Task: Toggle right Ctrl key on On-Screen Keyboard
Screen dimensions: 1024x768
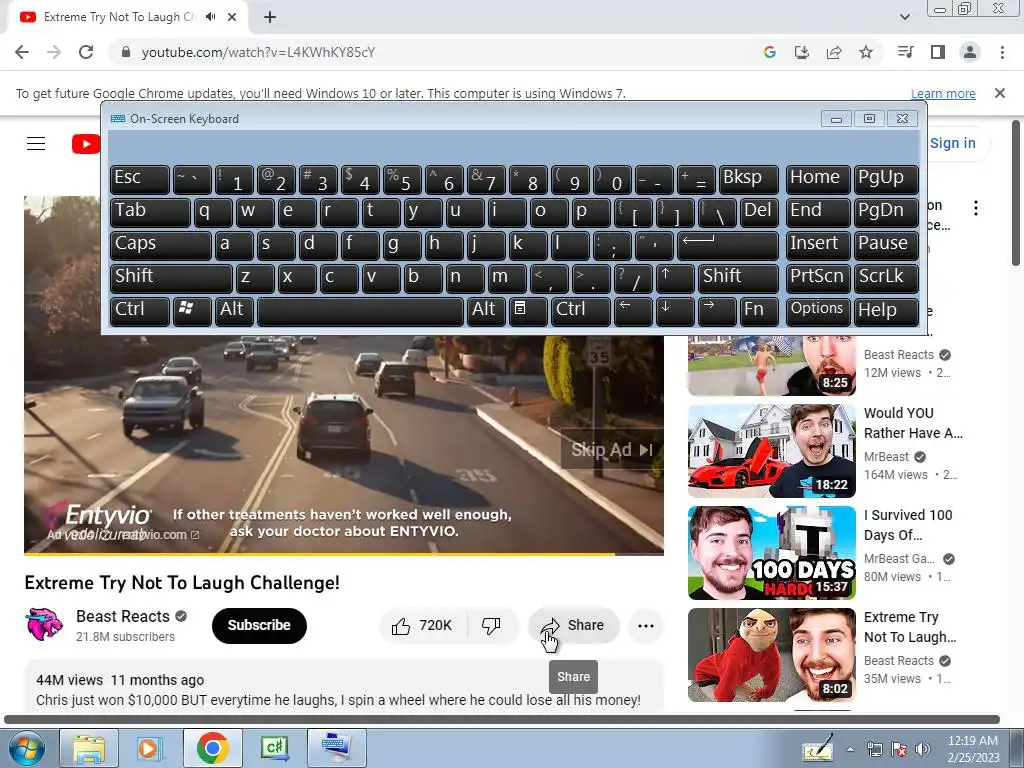Action: (x=581, y=311)
